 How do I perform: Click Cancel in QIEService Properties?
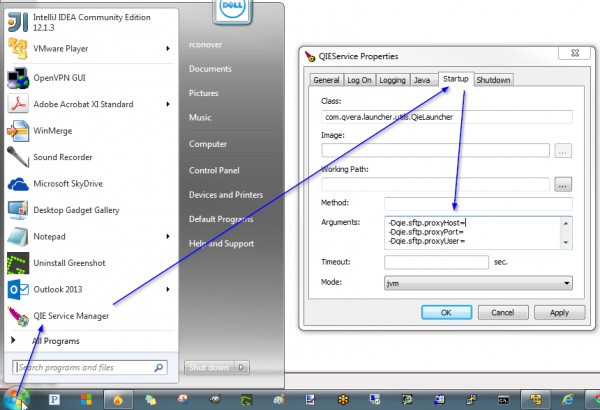(x=503, y=312)
